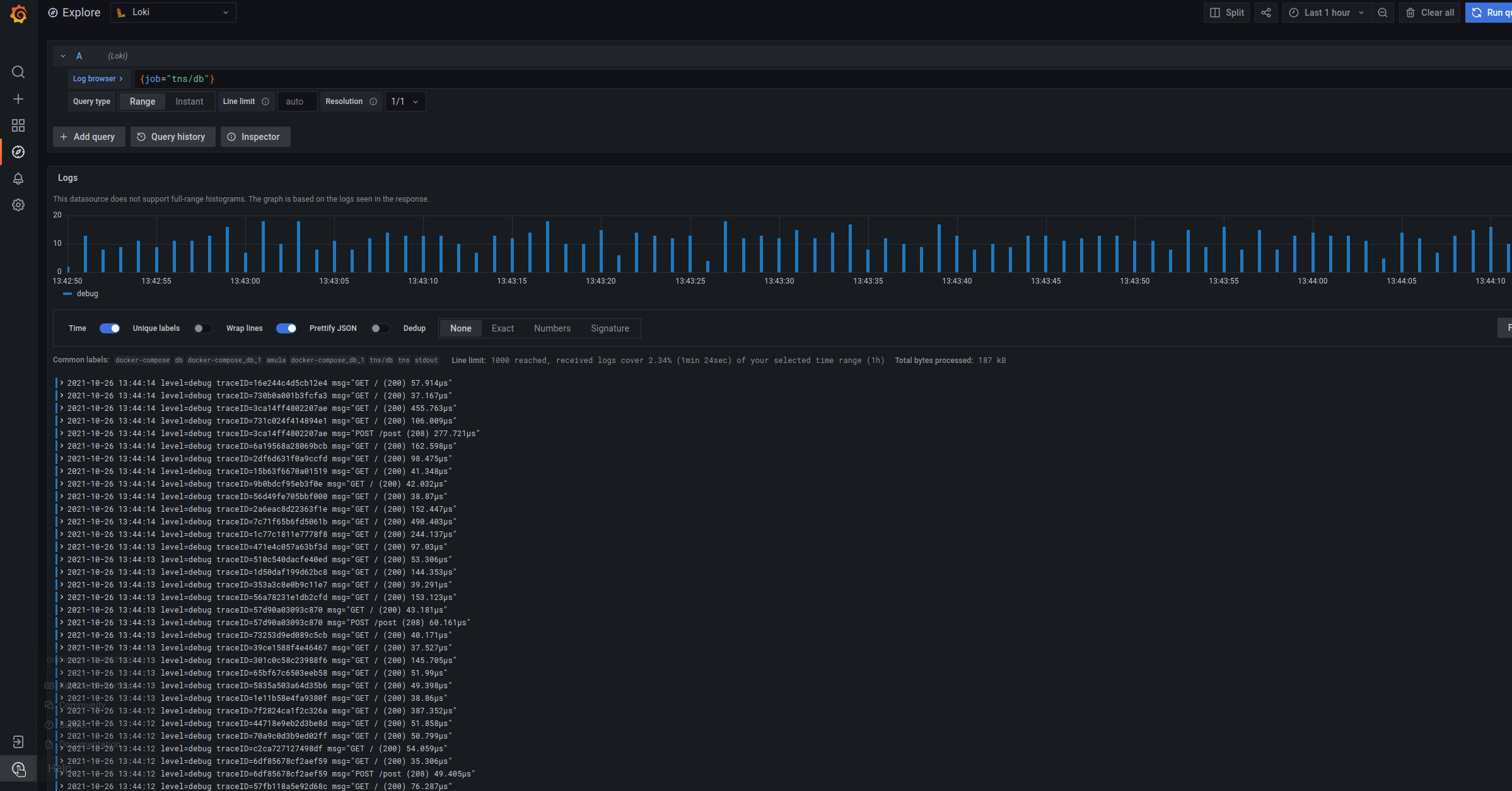Viewport: 1512px width, 791px height.
Task: Click the Line limit info icon
Action: click(265, 101)
